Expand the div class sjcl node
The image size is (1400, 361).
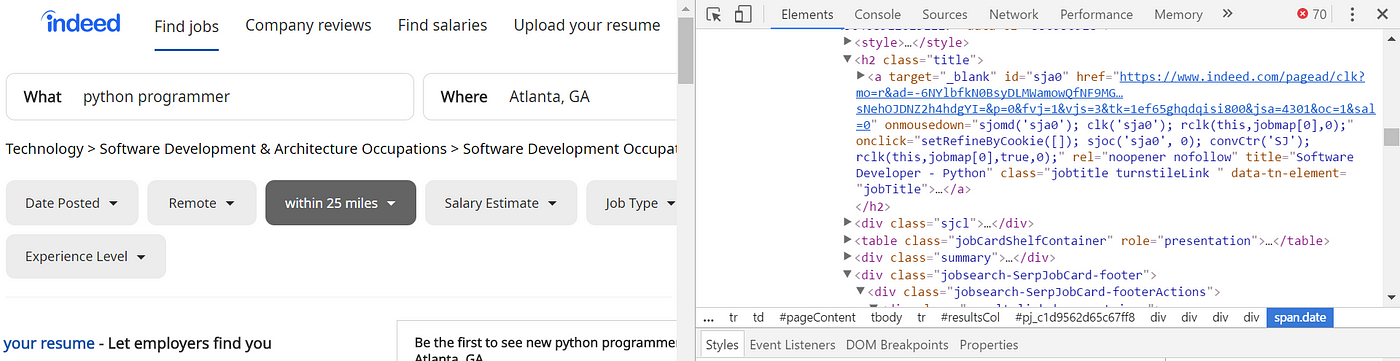[848, 223]
